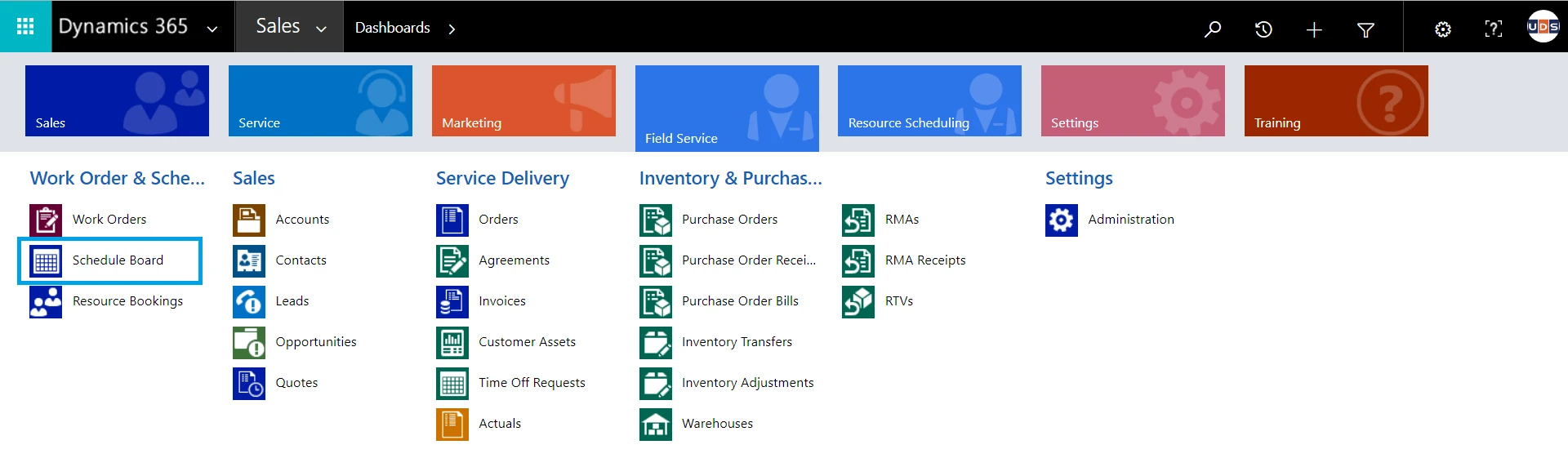Open the app launcher waffle icon
Viewport: 1568px width, 467px height.
[25, 26]
